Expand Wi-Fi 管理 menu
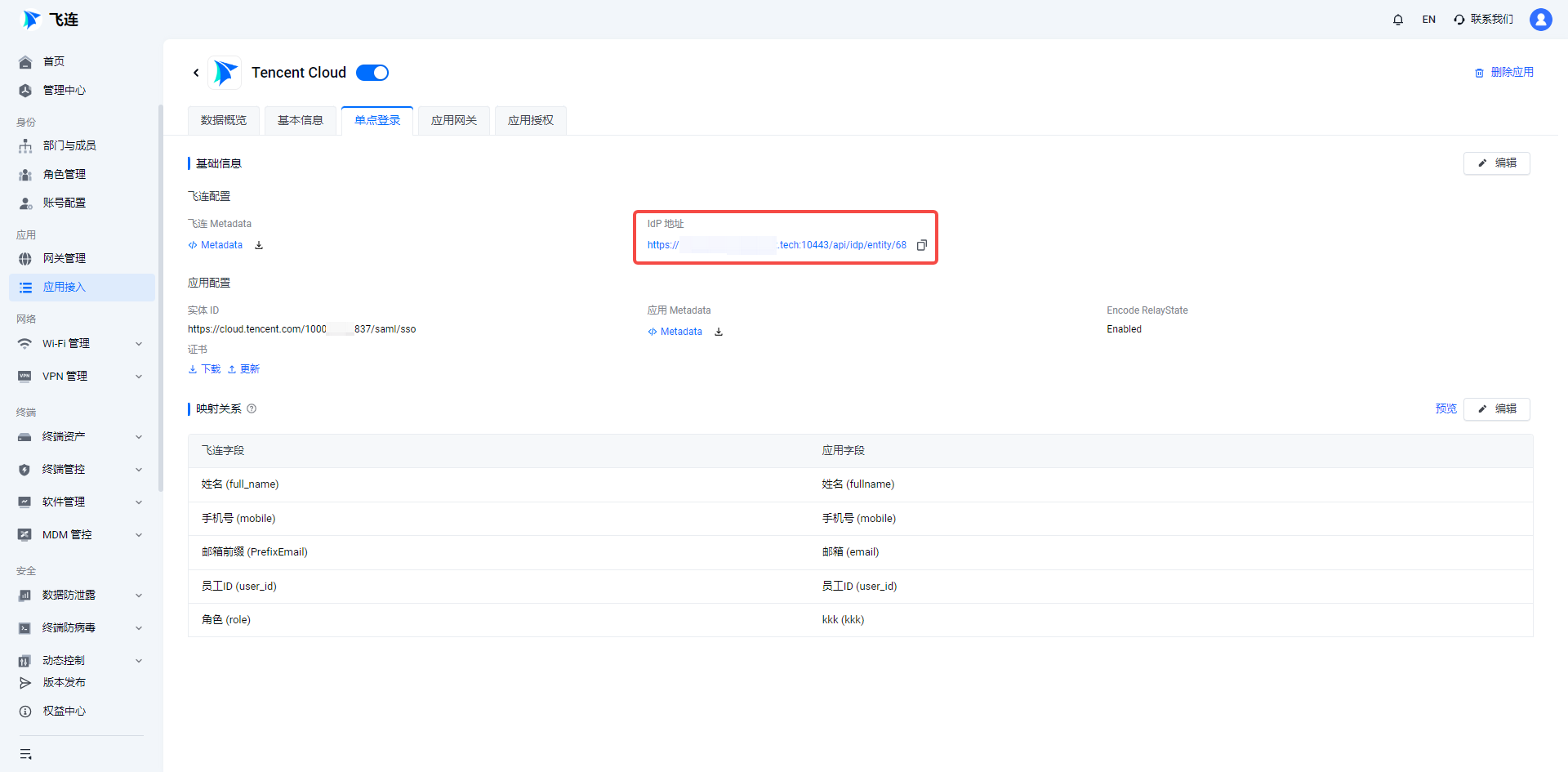Screen dimensions: 1568x772 (x=82, y=344)
